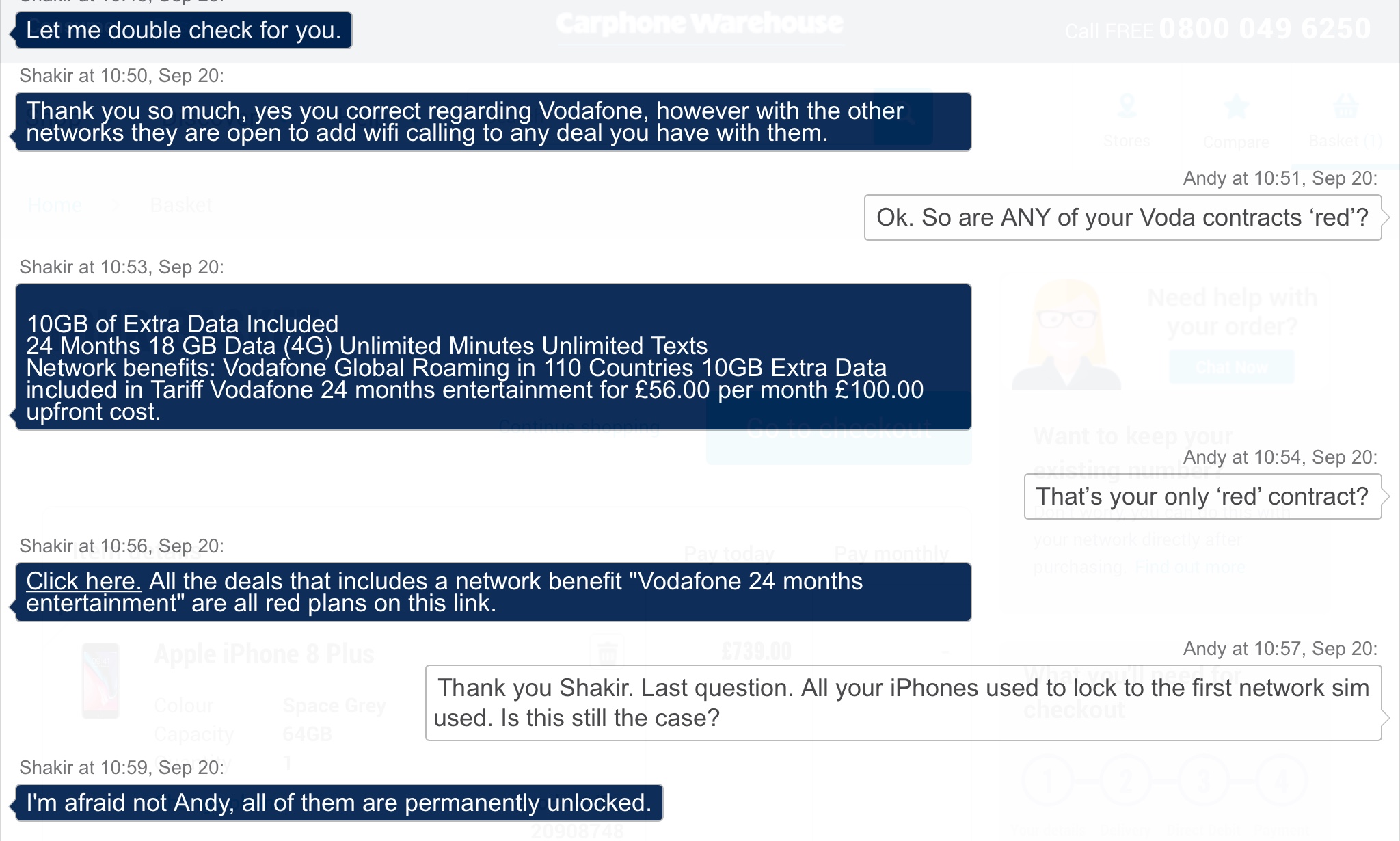The height and width of the screenshot is (841, 1400).
Task: Open the Compare star icon
Action: [1236, 107]
